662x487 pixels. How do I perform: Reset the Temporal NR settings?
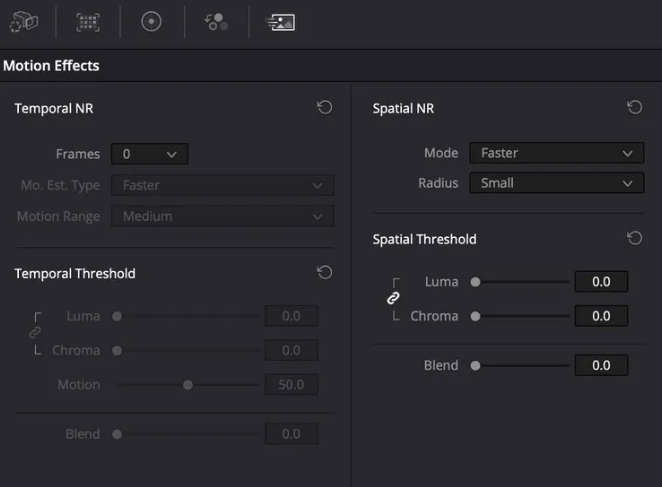click(324, 108)
